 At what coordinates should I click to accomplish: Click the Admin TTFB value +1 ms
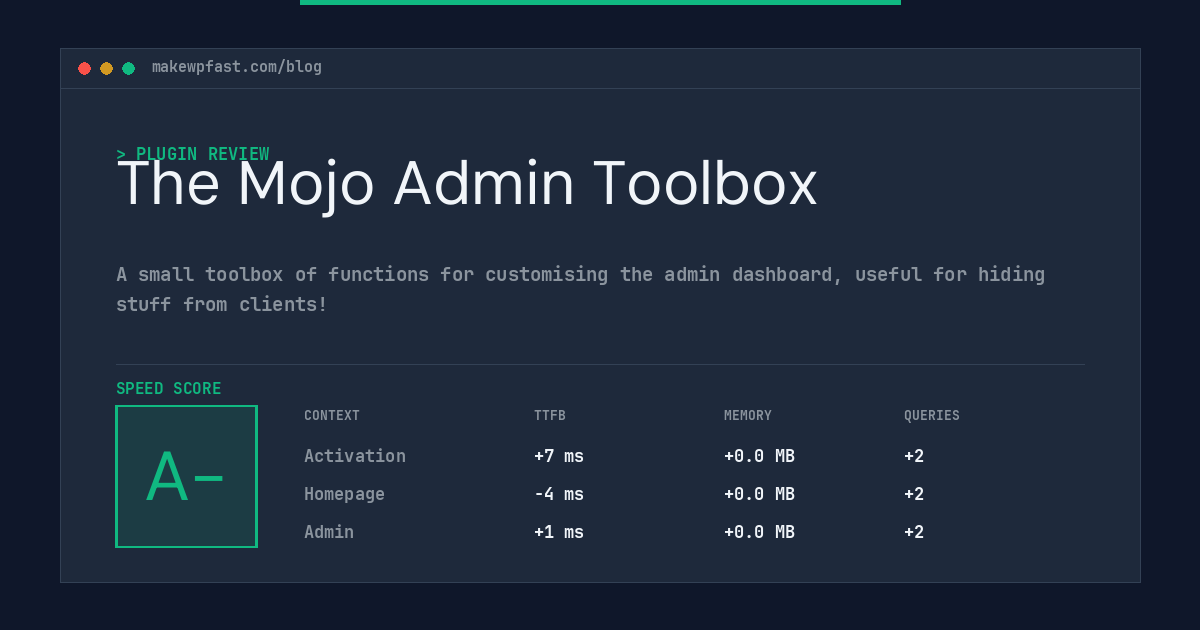click(x=559, y=532)
